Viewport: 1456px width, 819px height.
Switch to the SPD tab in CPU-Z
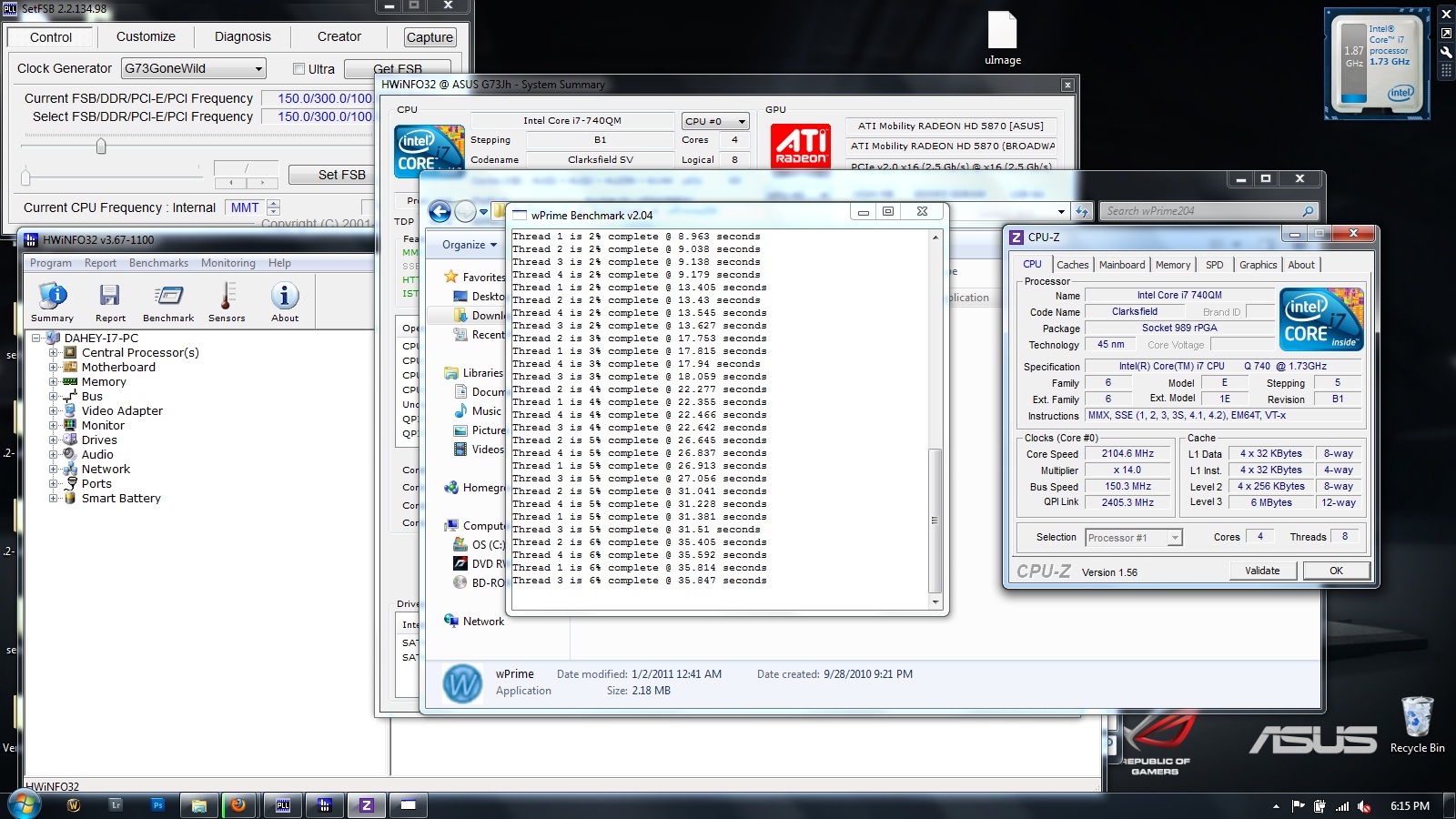tap(1214, 265)
